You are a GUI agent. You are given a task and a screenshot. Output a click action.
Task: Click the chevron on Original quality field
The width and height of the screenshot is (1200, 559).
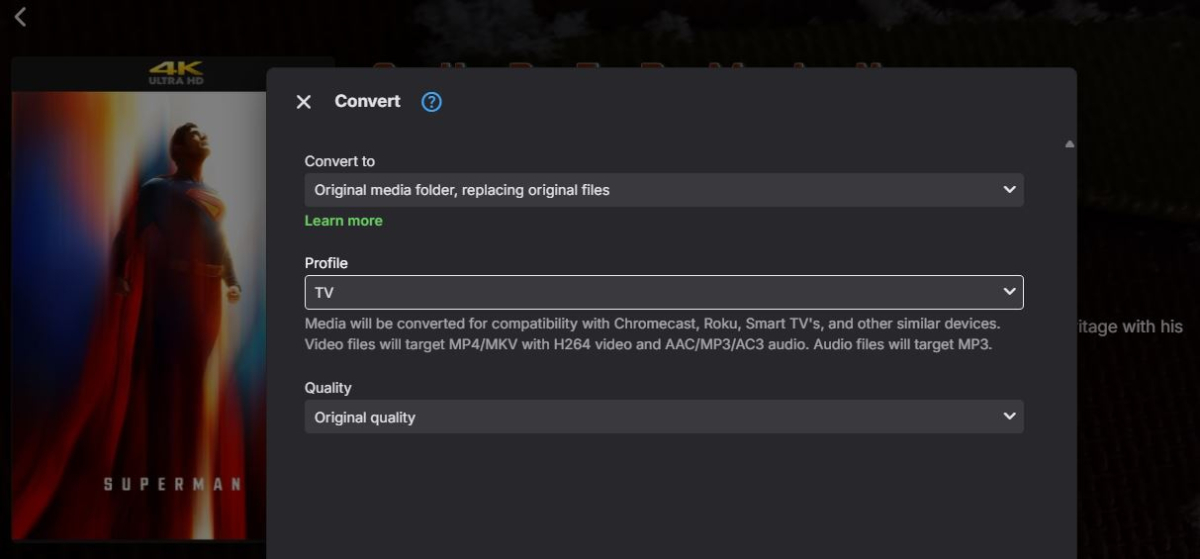click(x=1009, y=417)
